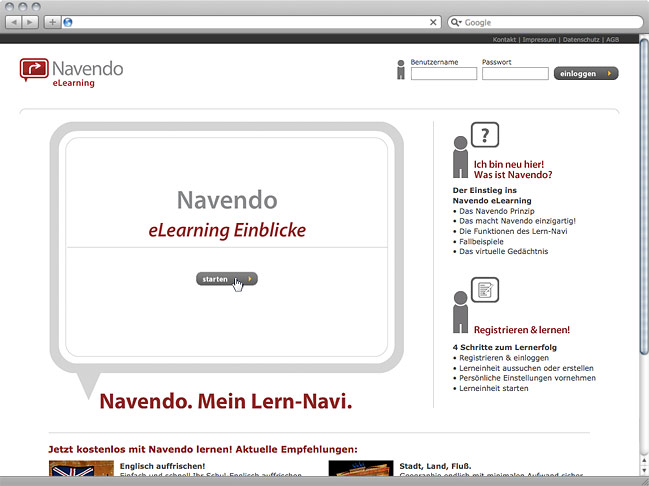Image resolution: width=649 pixels, height=486 pixels.
Task: Click the starten button
Action: [226, 279]
